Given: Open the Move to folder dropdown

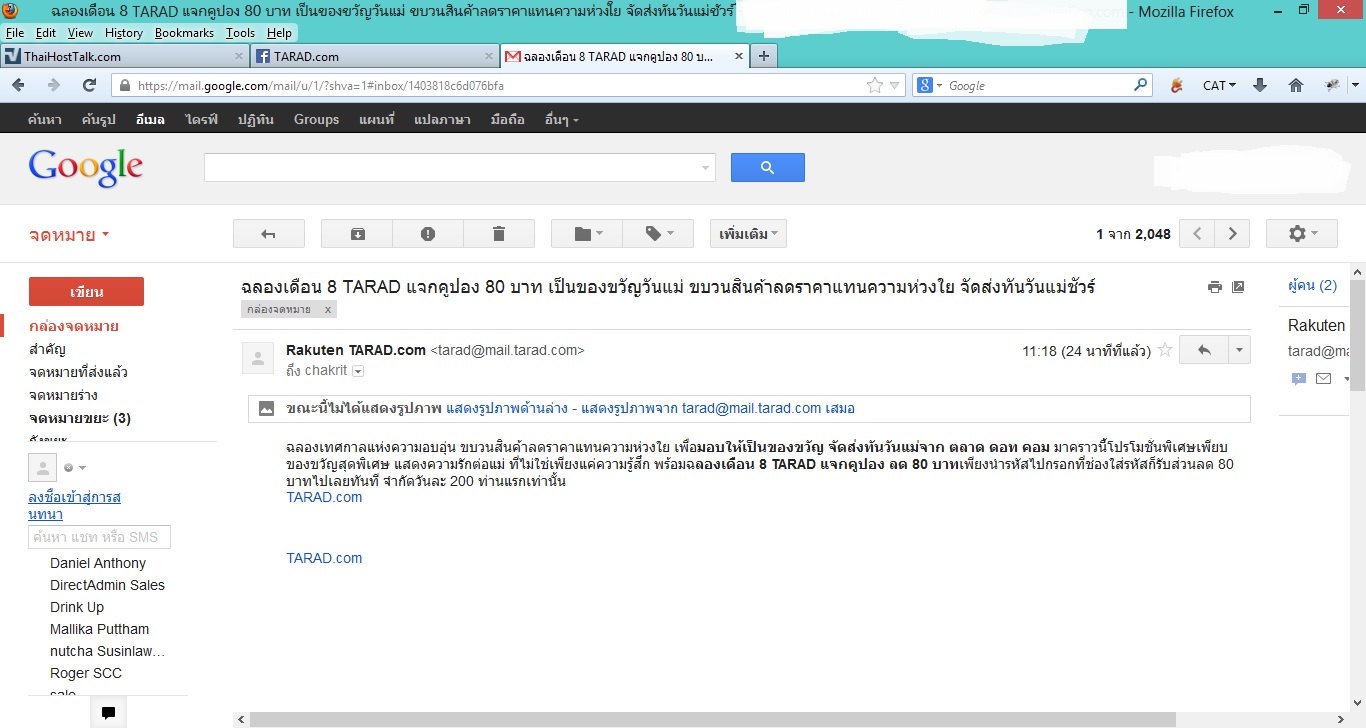Looking at the screenshot, I should (587, 234).
